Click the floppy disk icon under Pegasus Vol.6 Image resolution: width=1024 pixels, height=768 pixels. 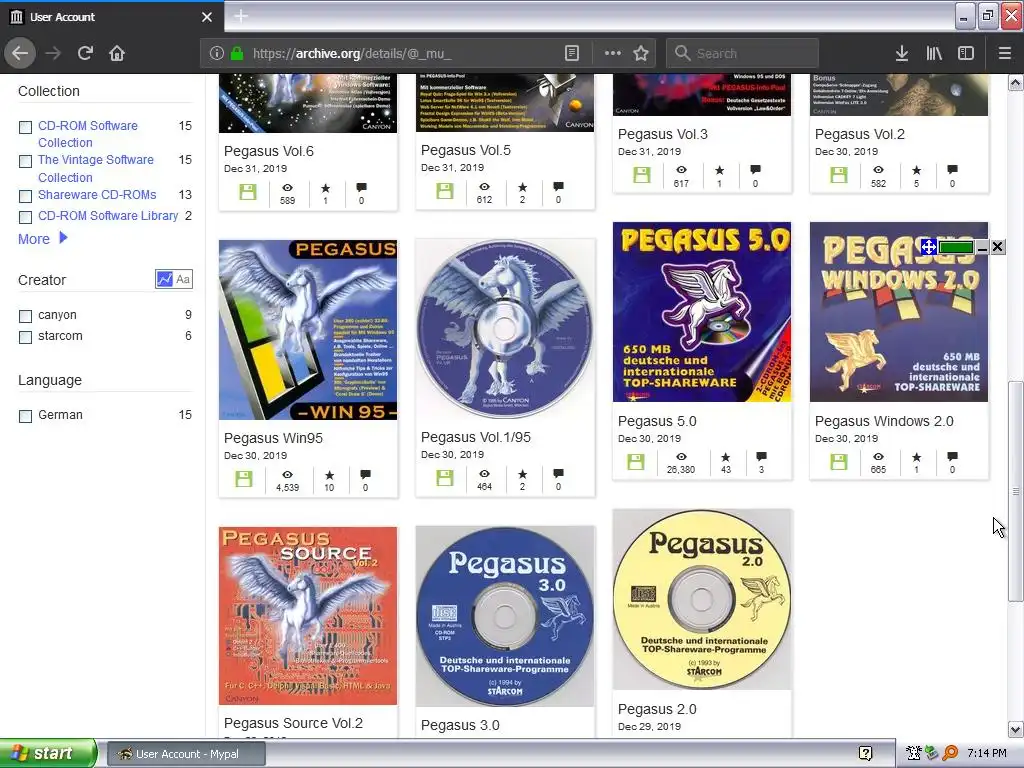[248, 192]
